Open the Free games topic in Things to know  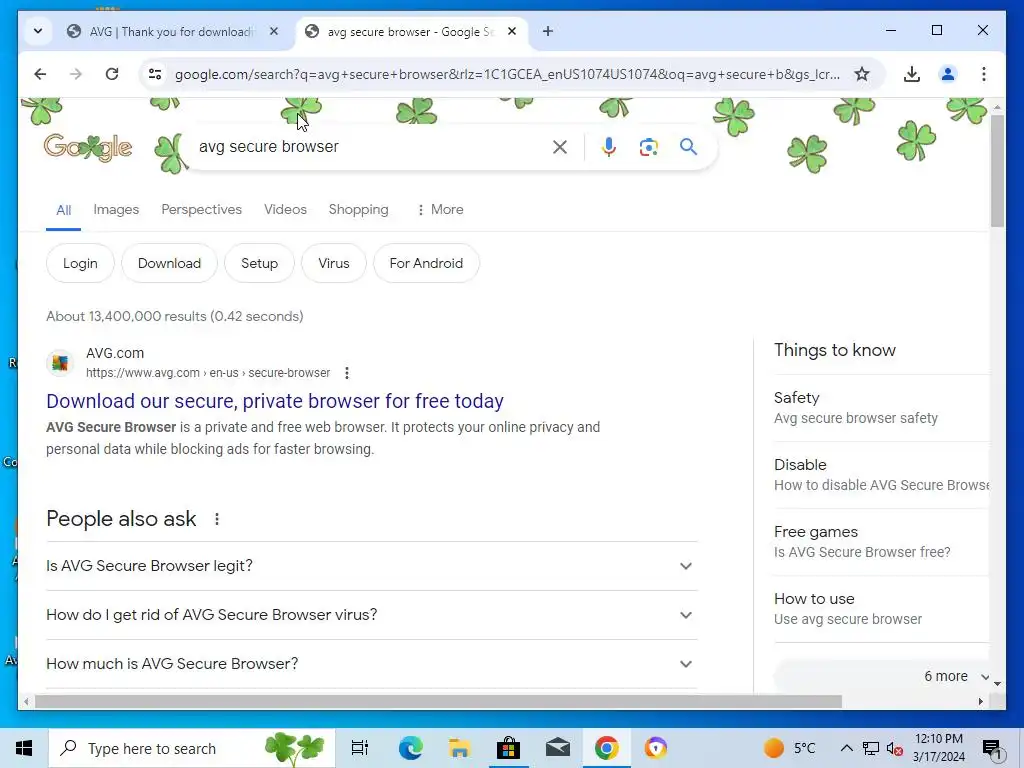point(882,541)
